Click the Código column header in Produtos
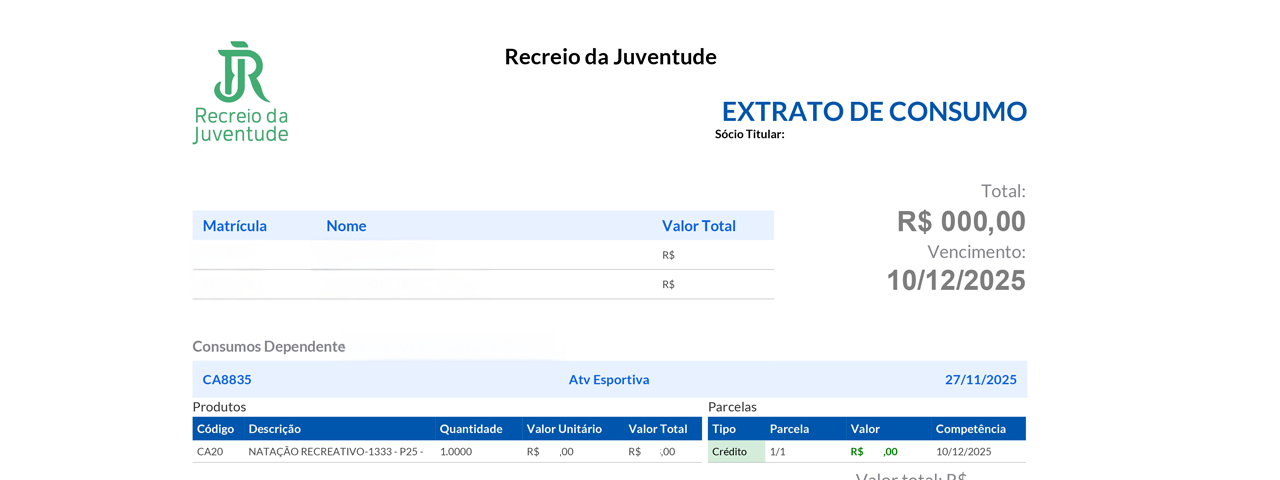 (x=215, y=429)
